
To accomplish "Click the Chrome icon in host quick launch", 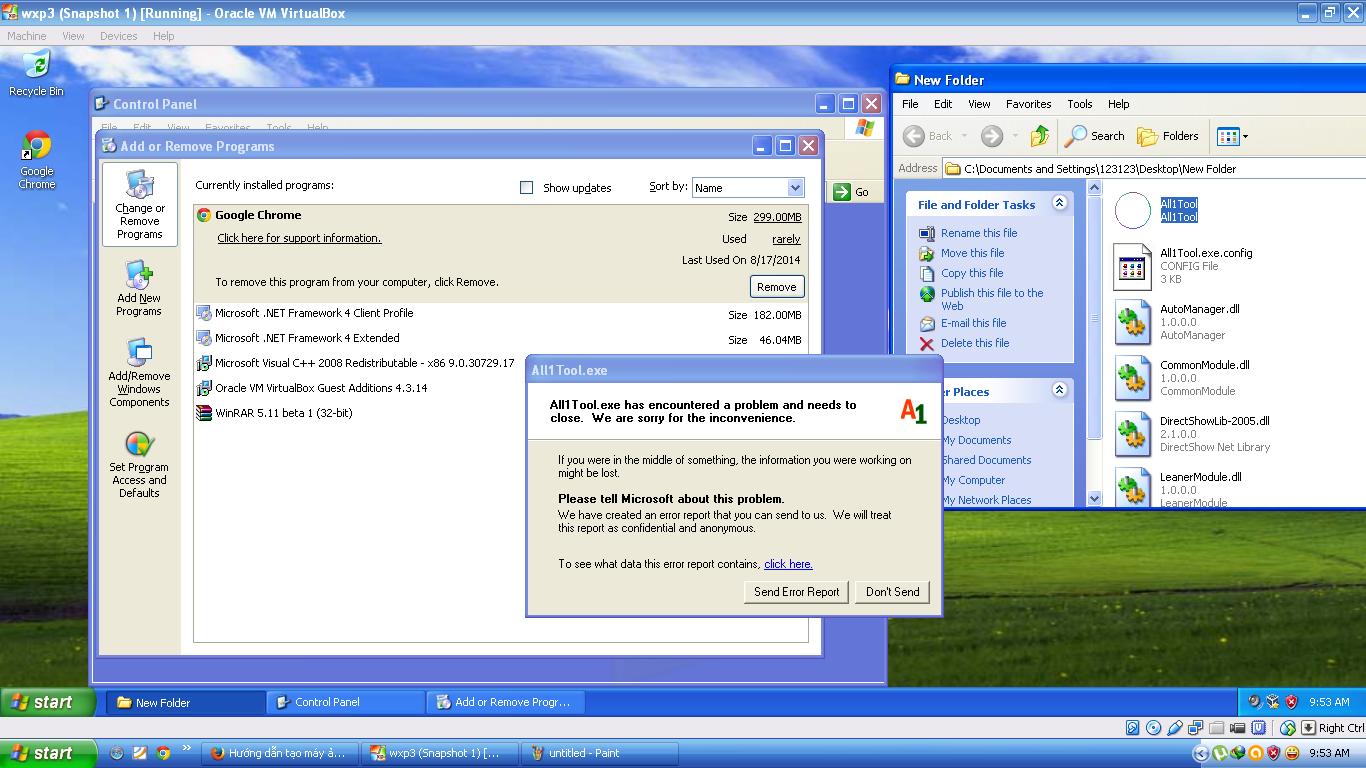I will pos(163,753).
